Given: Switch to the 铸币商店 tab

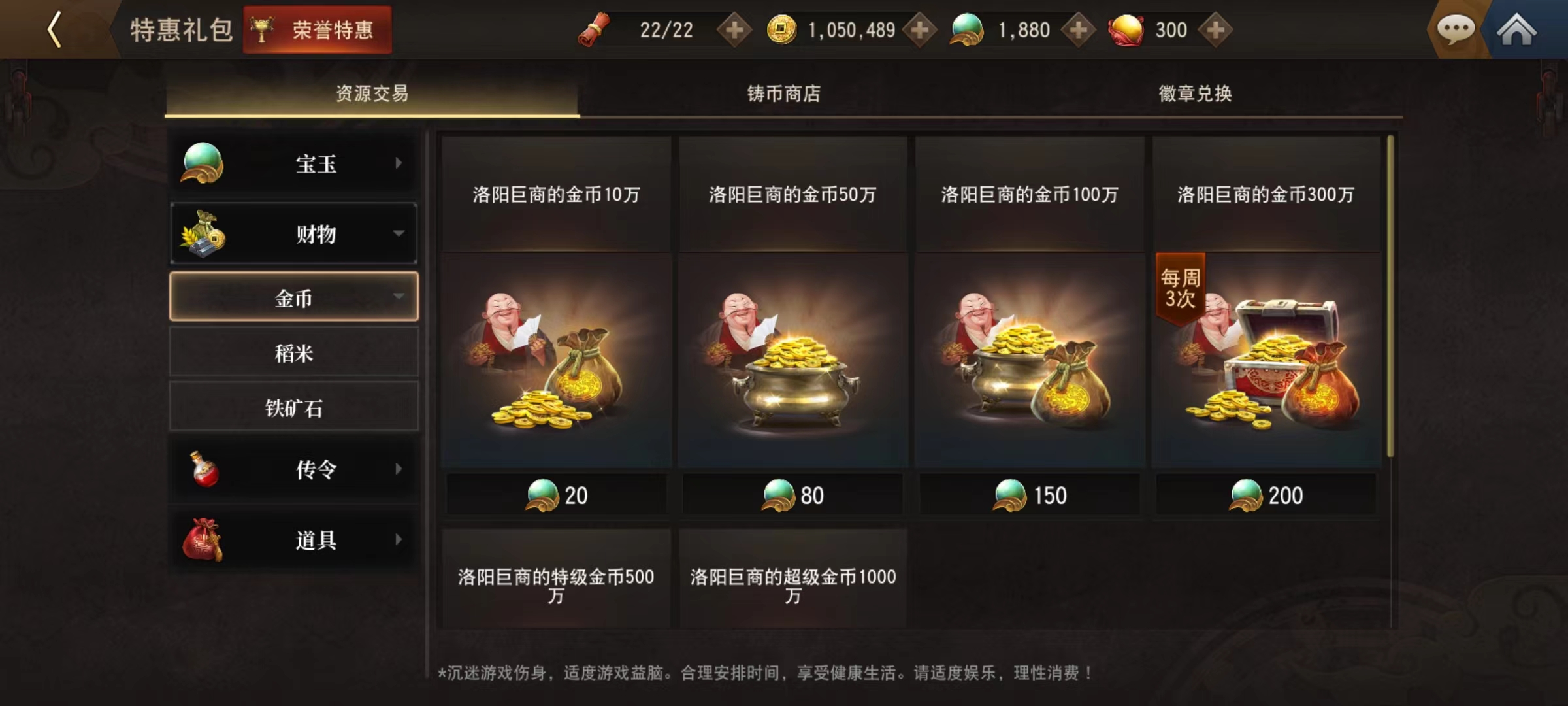Looking at the screenshot, I should (x=784, y=93).
